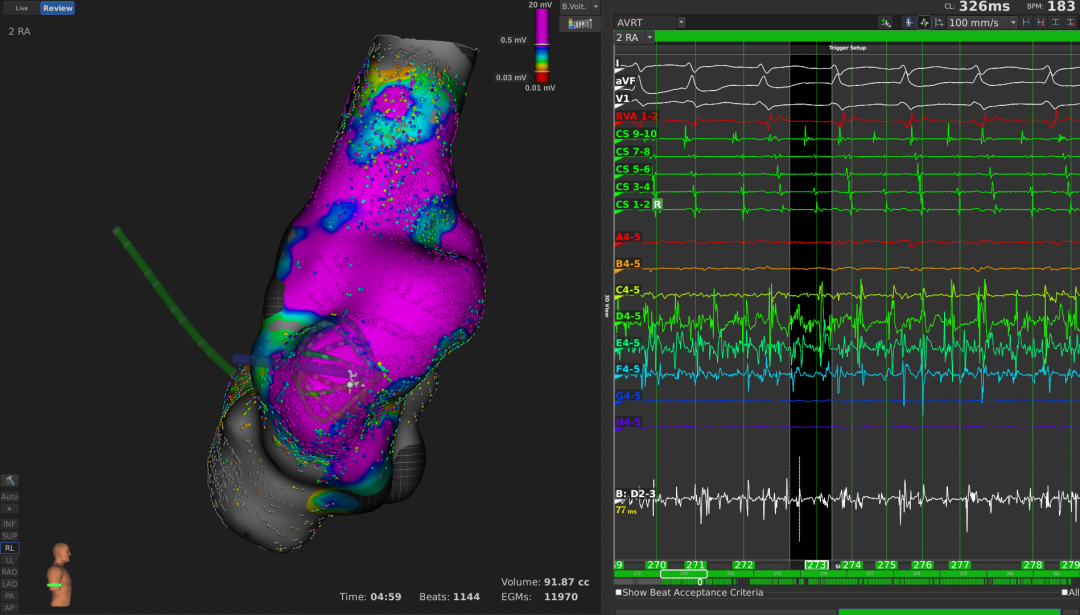The image size is (1080, 615).
Task: Switch to the Review tab
Action: [x=57, y=8]
